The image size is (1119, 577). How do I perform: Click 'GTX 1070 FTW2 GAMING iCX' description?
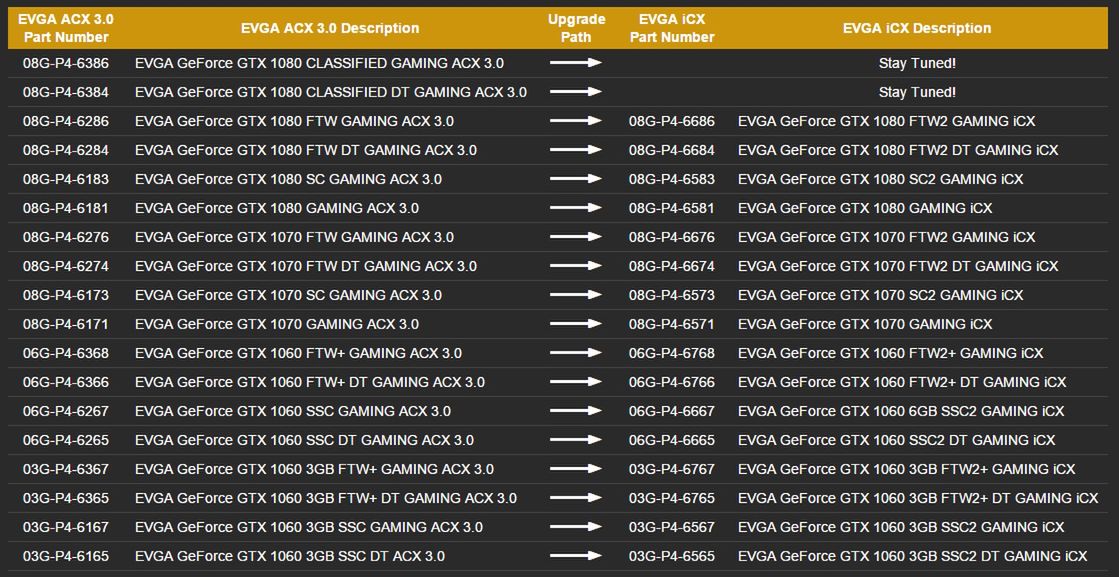coord(886,237)
